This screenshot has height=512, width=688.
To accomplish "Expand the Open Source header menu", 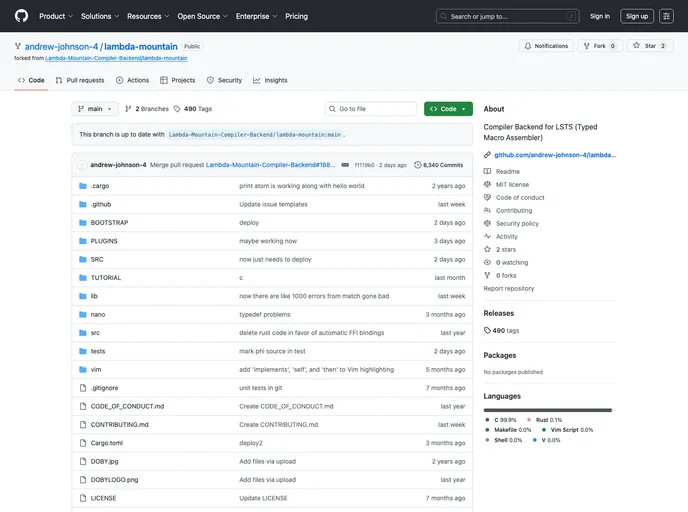I will pyautogui.click(x=201, y=16).
